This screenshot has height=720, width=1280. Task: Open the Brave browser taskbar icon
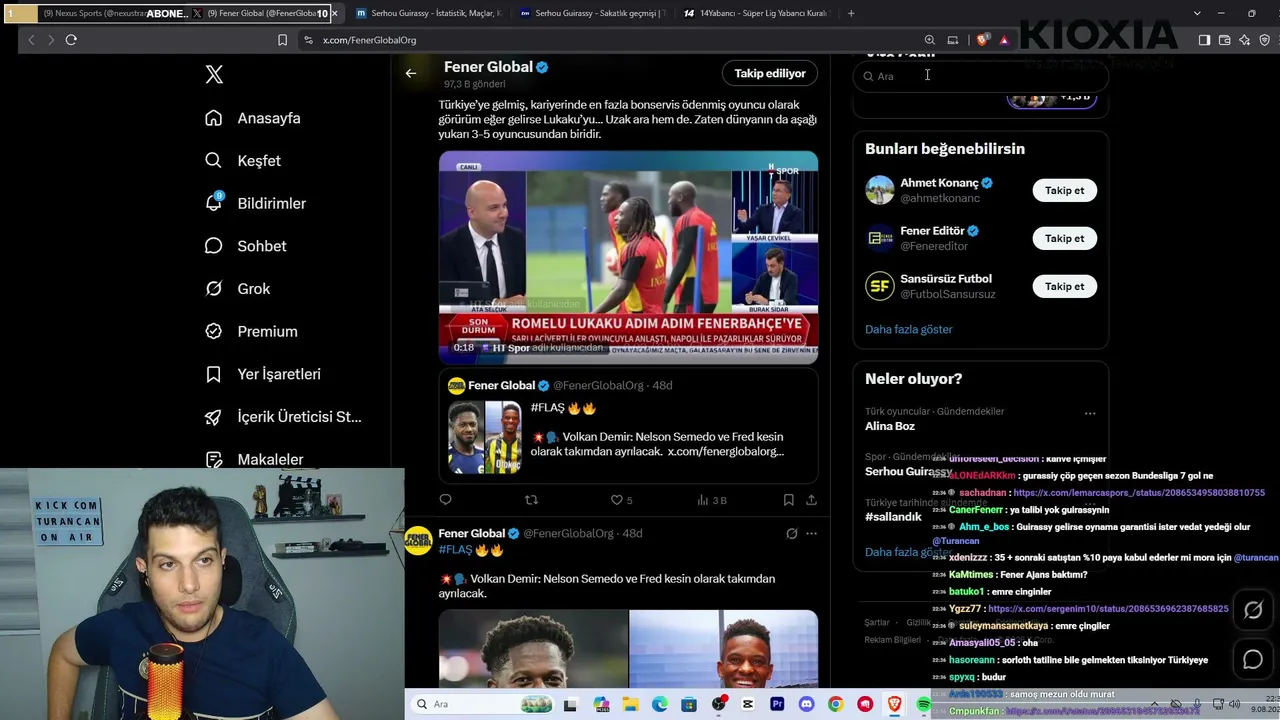(x=894, y=704)
